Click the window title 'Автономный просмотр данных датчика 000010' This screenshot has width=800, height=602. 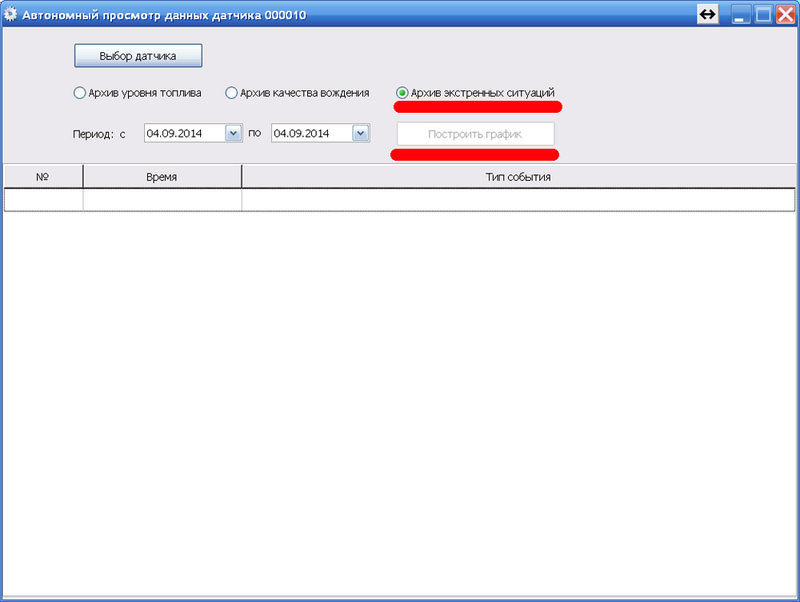[164, 15]
